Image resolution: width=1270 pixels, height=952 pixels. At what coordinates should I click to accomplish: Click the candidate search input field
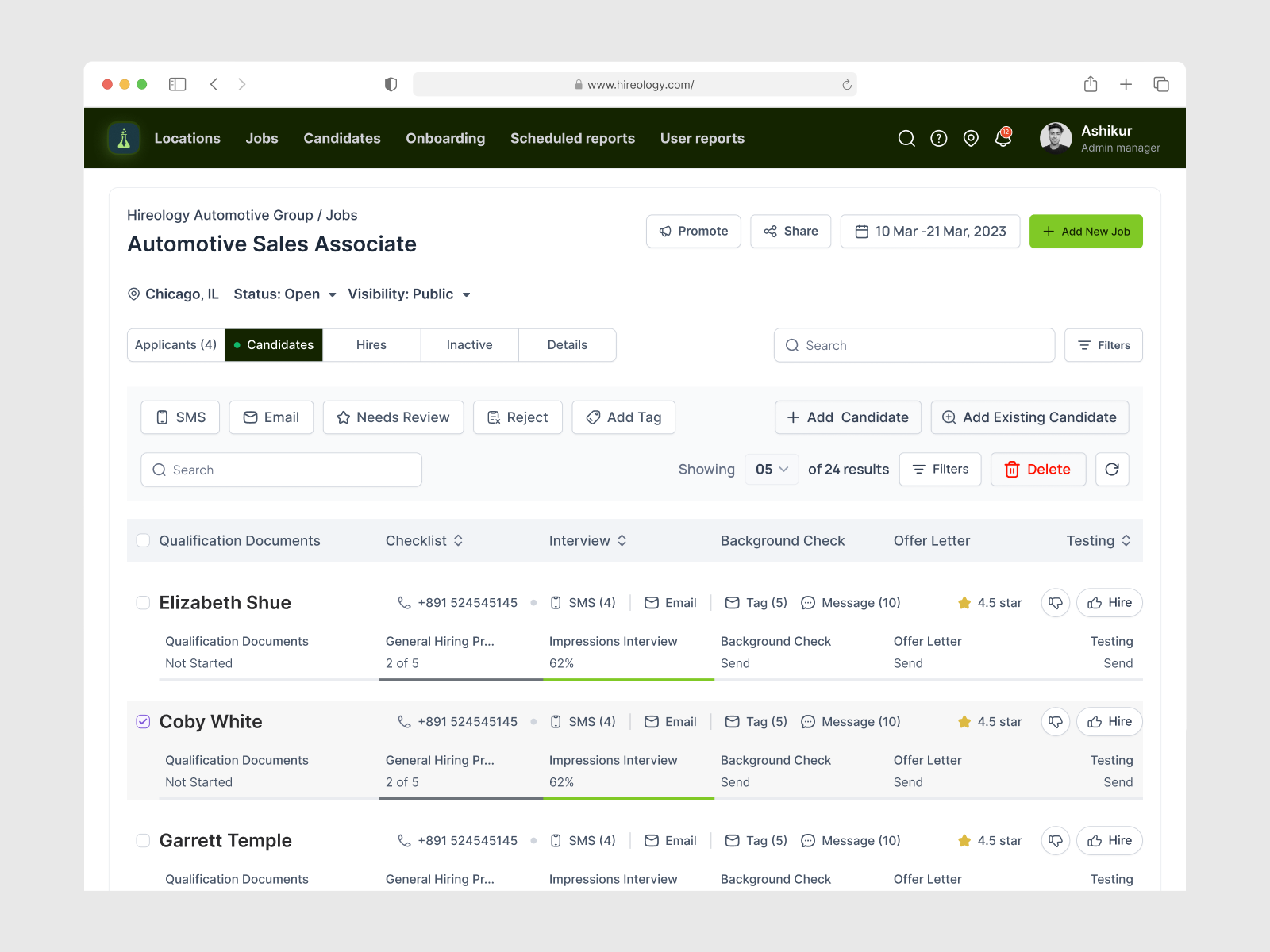tap(281, 470)
